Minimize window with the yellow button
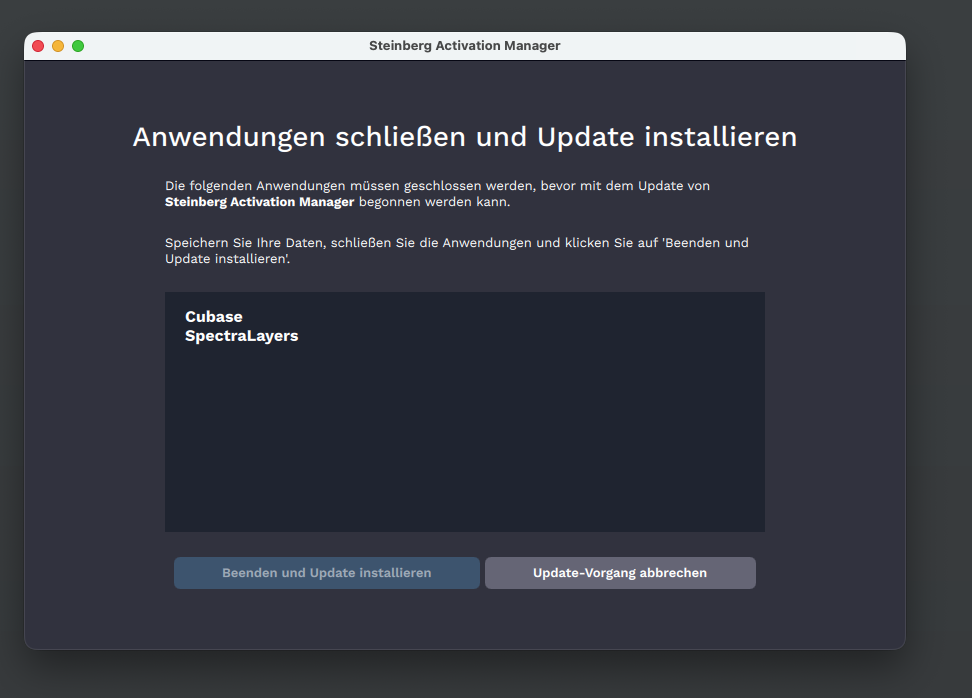 tap(58, 46)
